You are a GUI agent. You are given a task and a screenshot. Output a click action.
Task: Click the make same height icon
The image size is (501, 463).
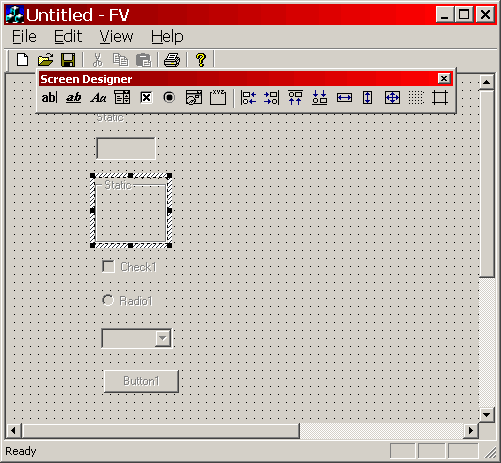coord(368,98)
